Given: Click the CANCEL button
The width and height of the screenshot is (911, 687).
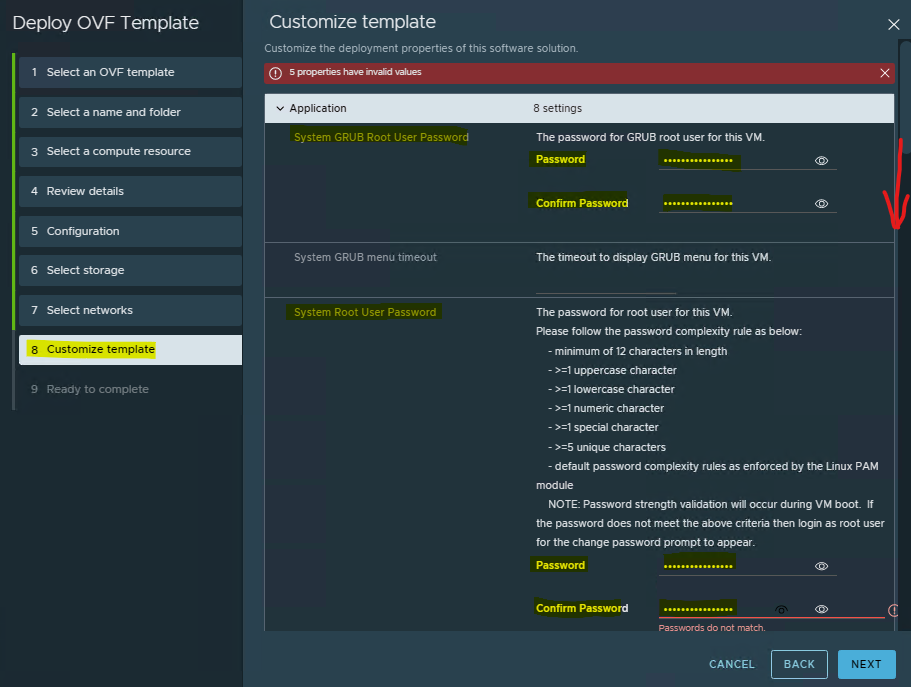Looking at the screenshot, I should click(731, 664).
